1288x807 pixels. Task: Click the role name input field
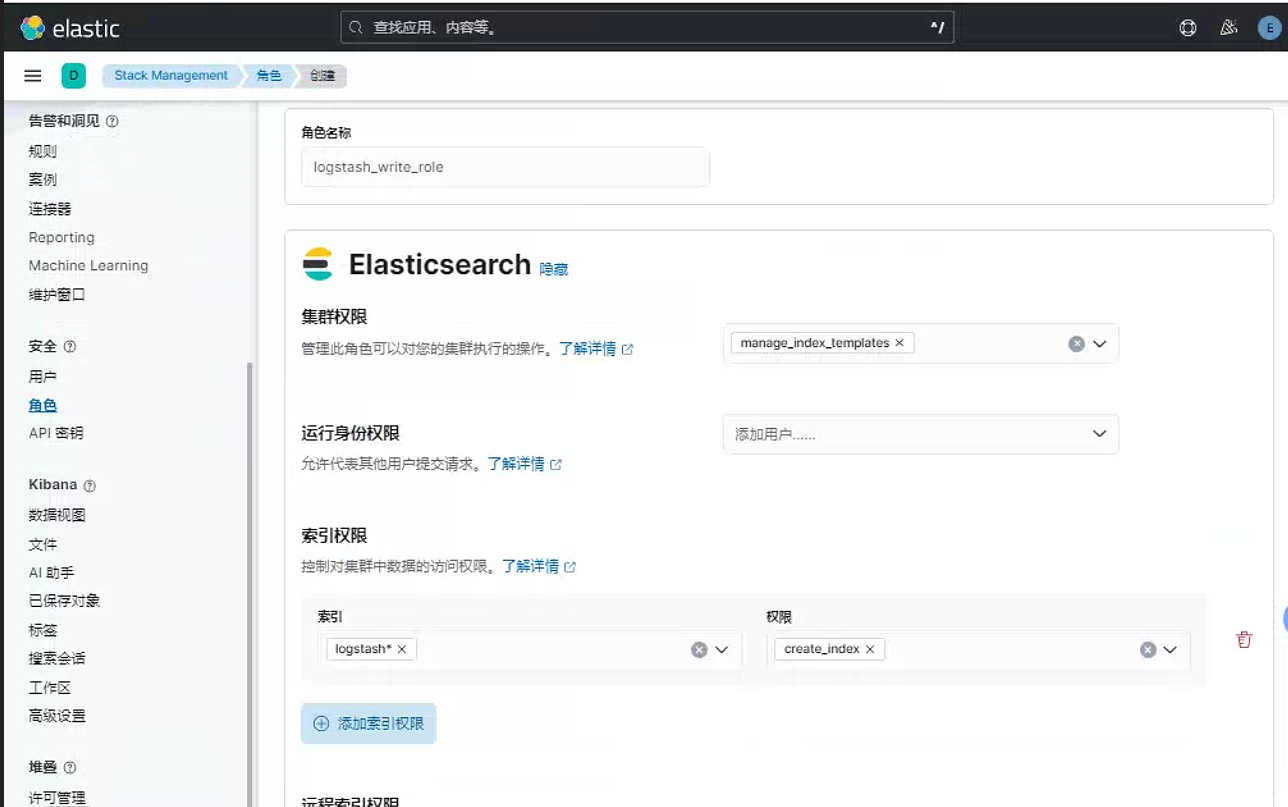pos(505,167)
